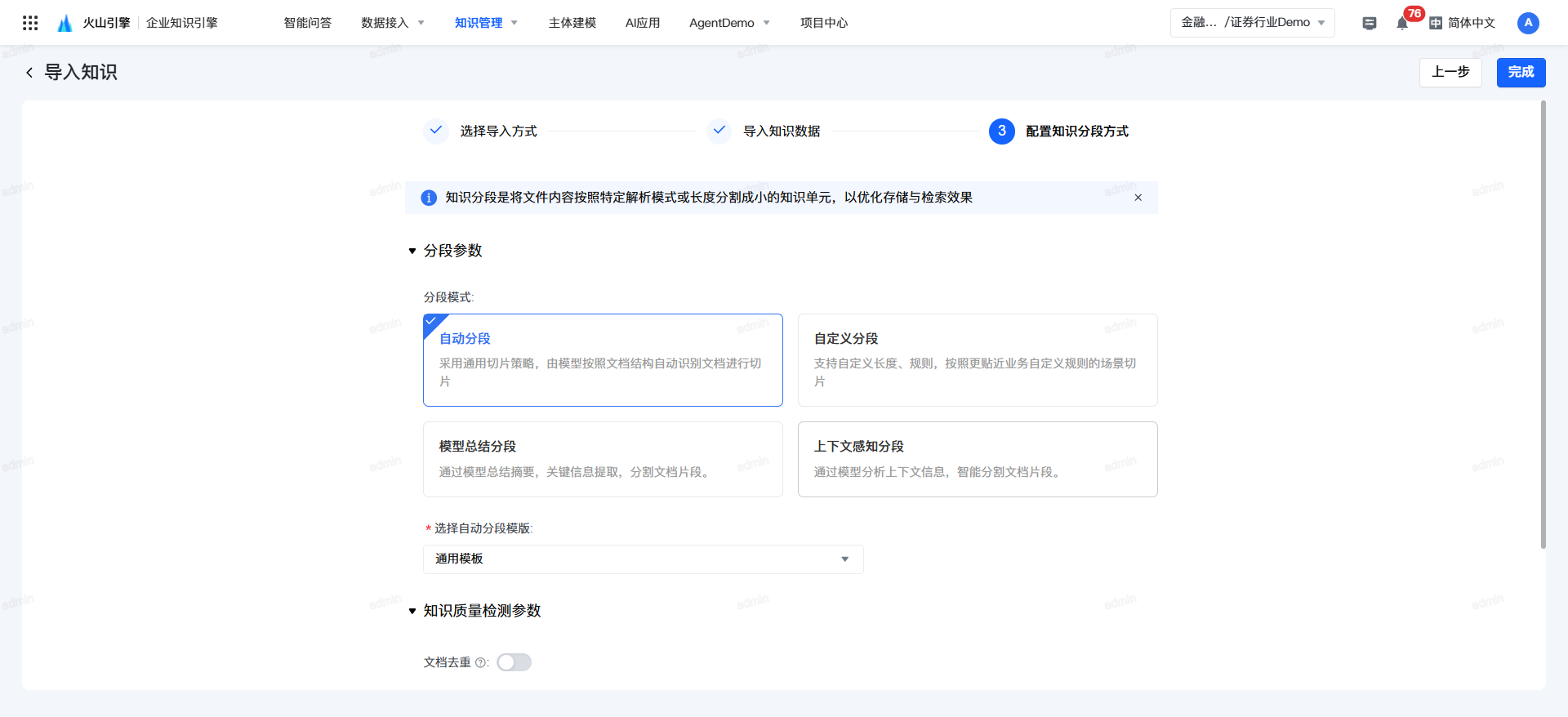Open the 通用模板 template dropdown
Image resolution: width=1568 pixels, height=717 pixels.
[x=643, y=559]
